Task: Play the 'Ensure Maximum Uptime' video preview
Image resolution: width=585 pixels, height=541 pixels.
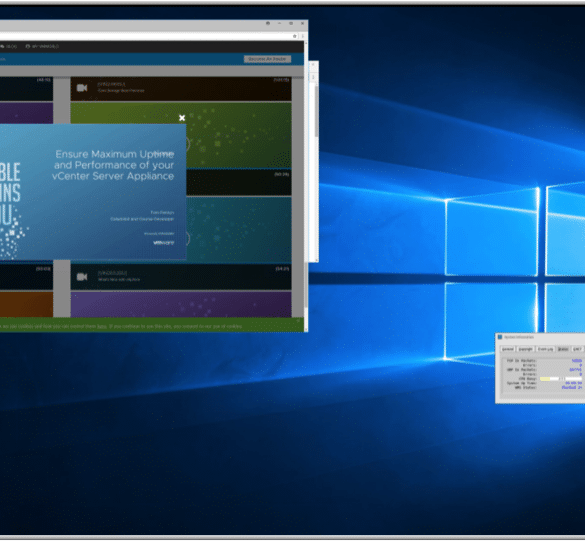Action: pyautogui.click(x=93, y=191)
